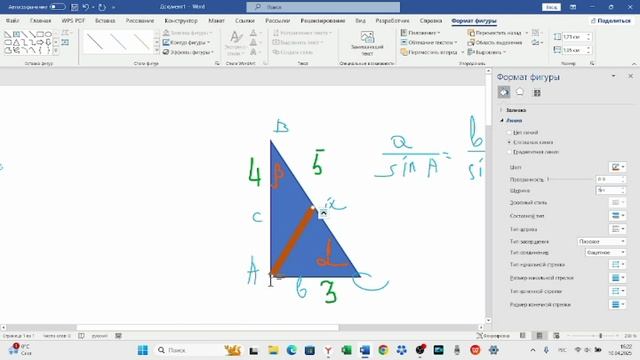Viewport: 640px width, 360px height.
Task: Expand the shapes gallery more arrow
Action: point(56,51)
